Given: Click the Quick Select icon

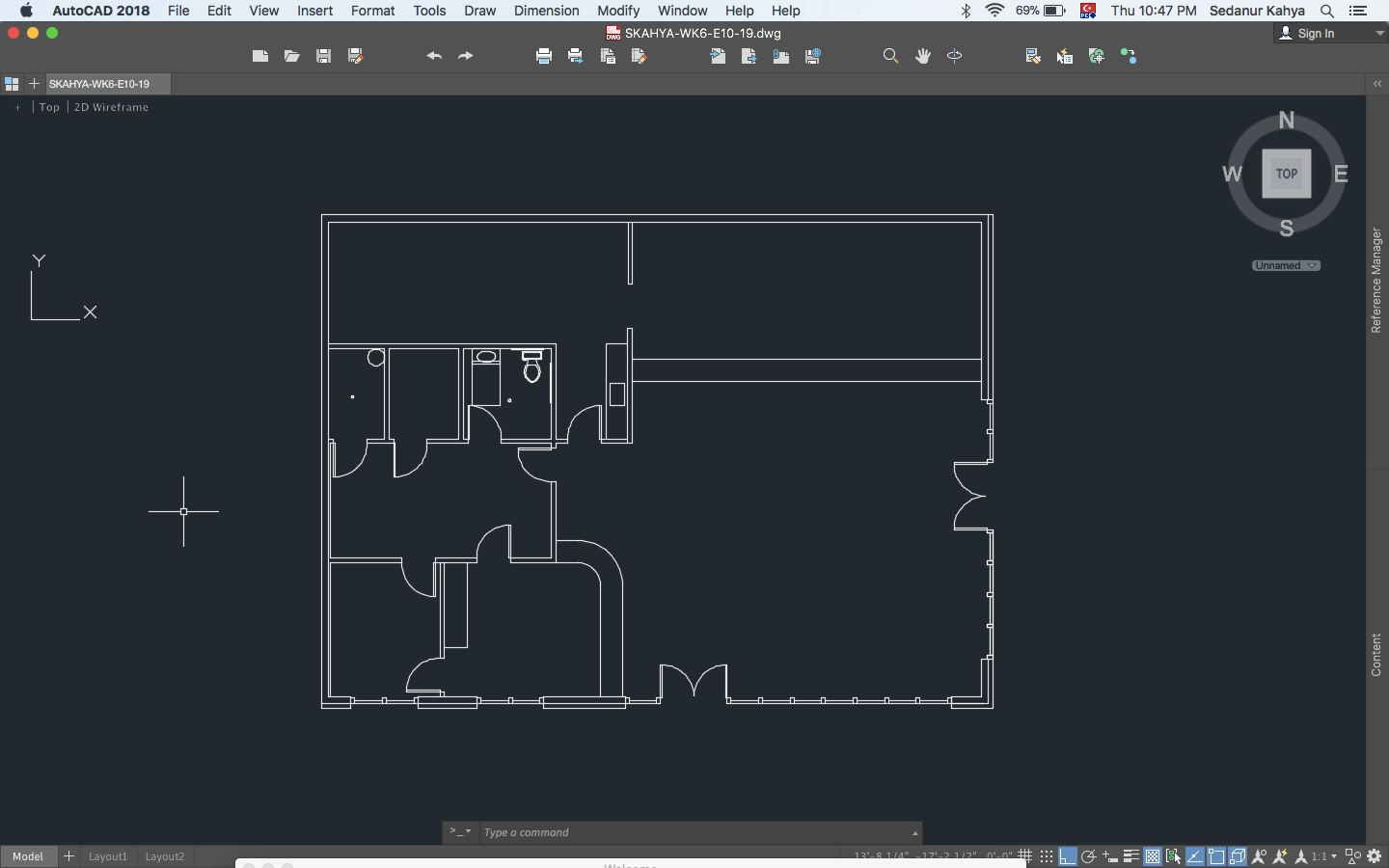Looking at the screenshot, I should (x=1065, y=56).
